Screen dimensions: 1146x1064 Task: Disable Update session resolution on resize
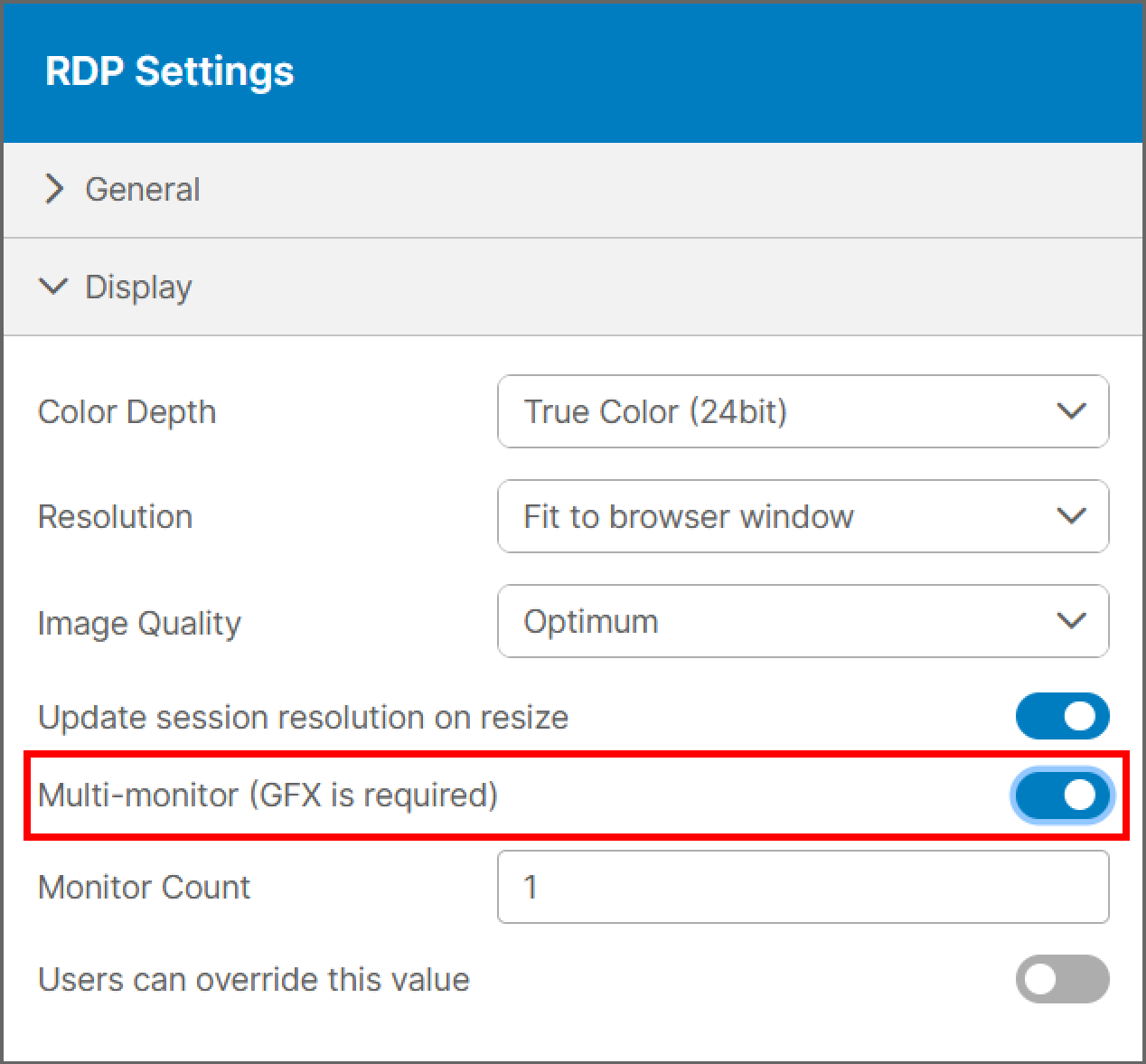click(x=1062, y=717)
